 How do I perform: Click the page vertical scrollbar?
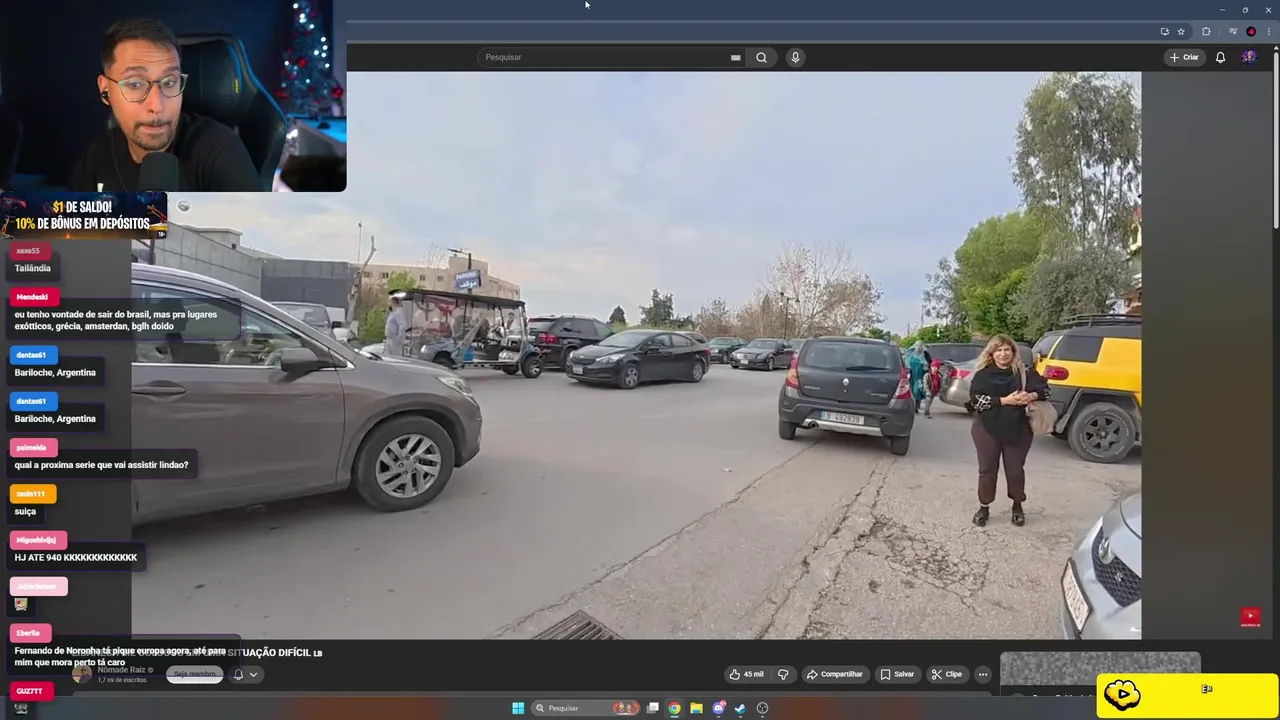[1276, 140]
